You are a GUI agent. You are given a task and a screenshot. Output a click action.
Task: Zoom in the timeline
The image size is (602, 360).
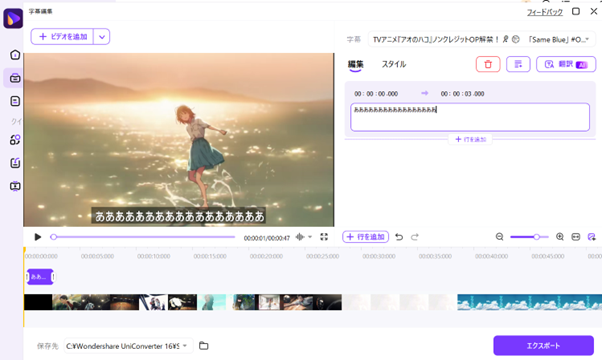[x=560, y=237]
